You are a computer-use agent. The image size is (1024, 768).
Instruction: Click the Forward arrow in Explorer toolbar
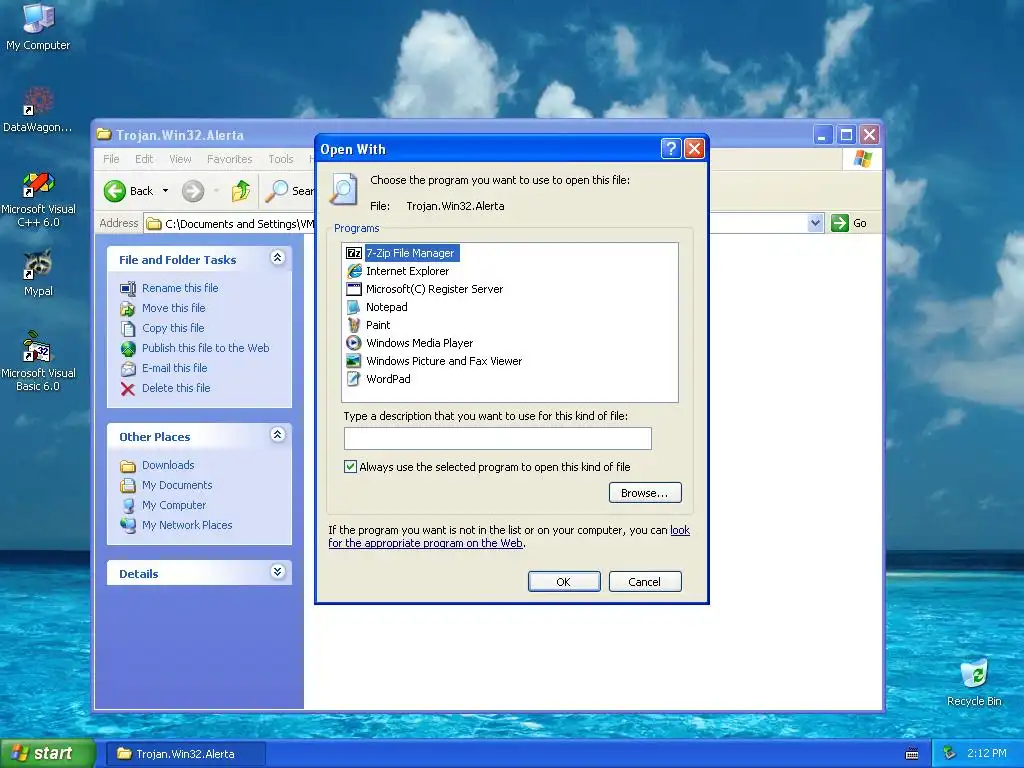[x=193, y=191]
